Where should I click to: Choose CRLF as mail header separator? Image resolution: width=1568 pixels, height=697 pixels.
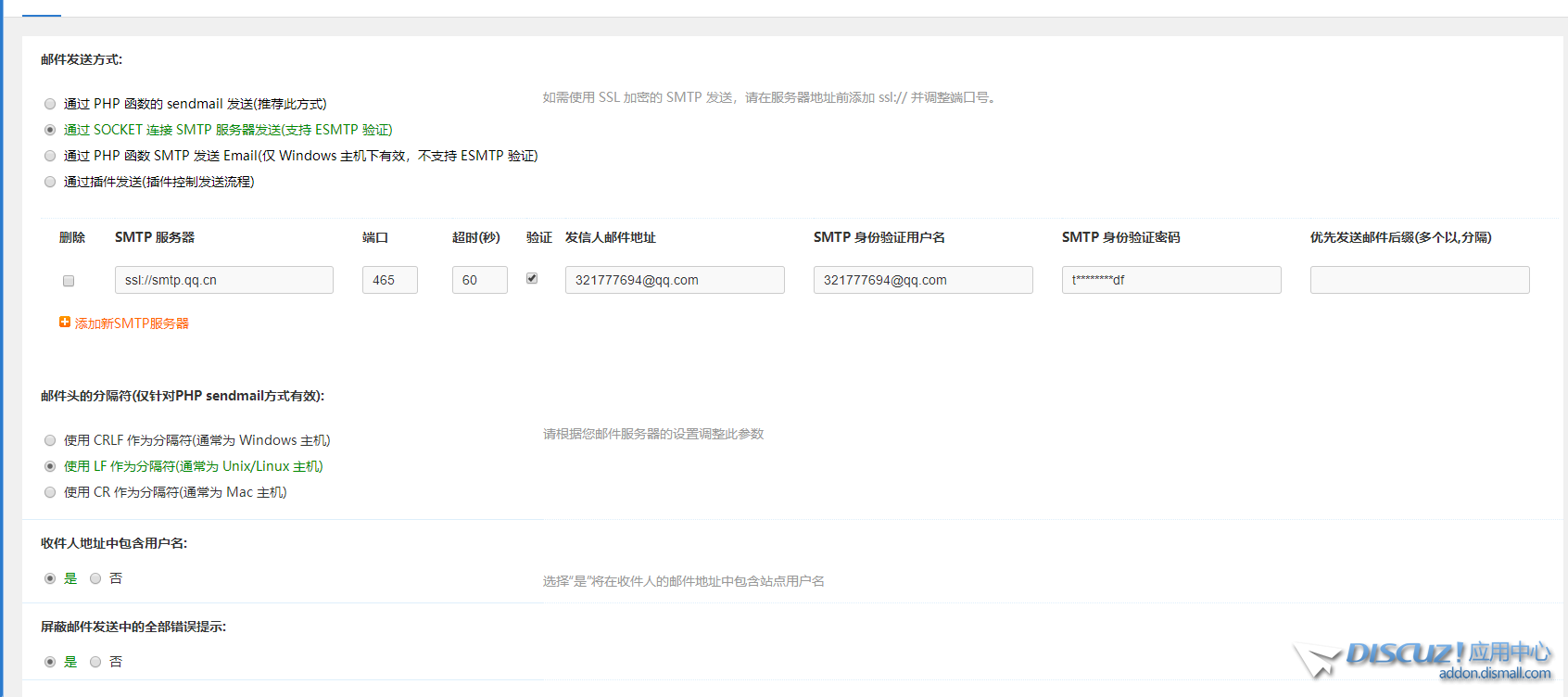click(x=50, y=440)
